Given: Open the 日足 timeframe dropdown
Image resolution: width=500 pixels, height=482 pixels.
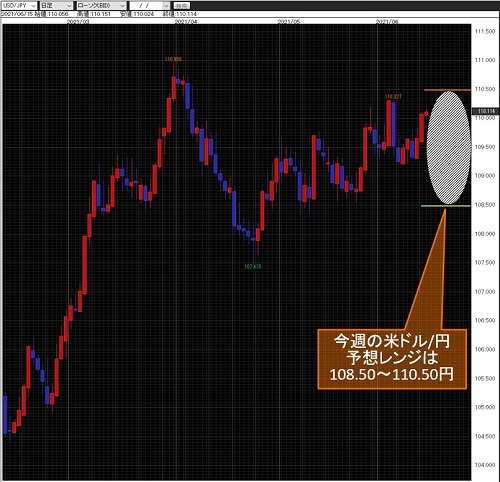Looking at the screenshot, I should point(56,6).
